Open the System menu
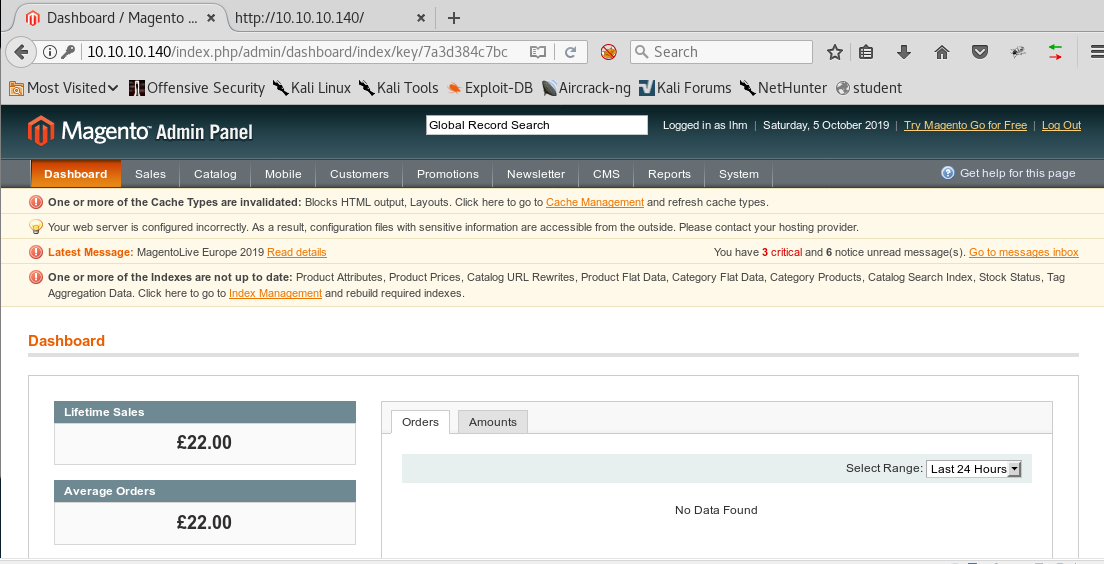The image size is (1104, 564). click(x=738, y=174)
